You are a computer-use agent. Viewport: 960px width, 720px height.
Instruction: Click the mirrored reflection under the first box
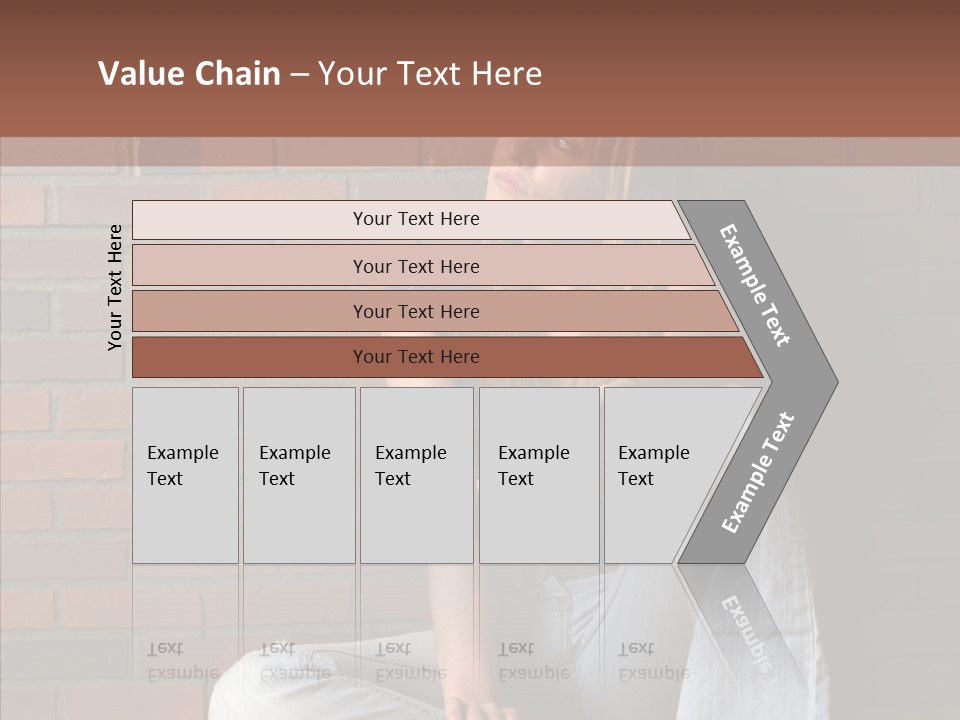(x=183, y=660)
